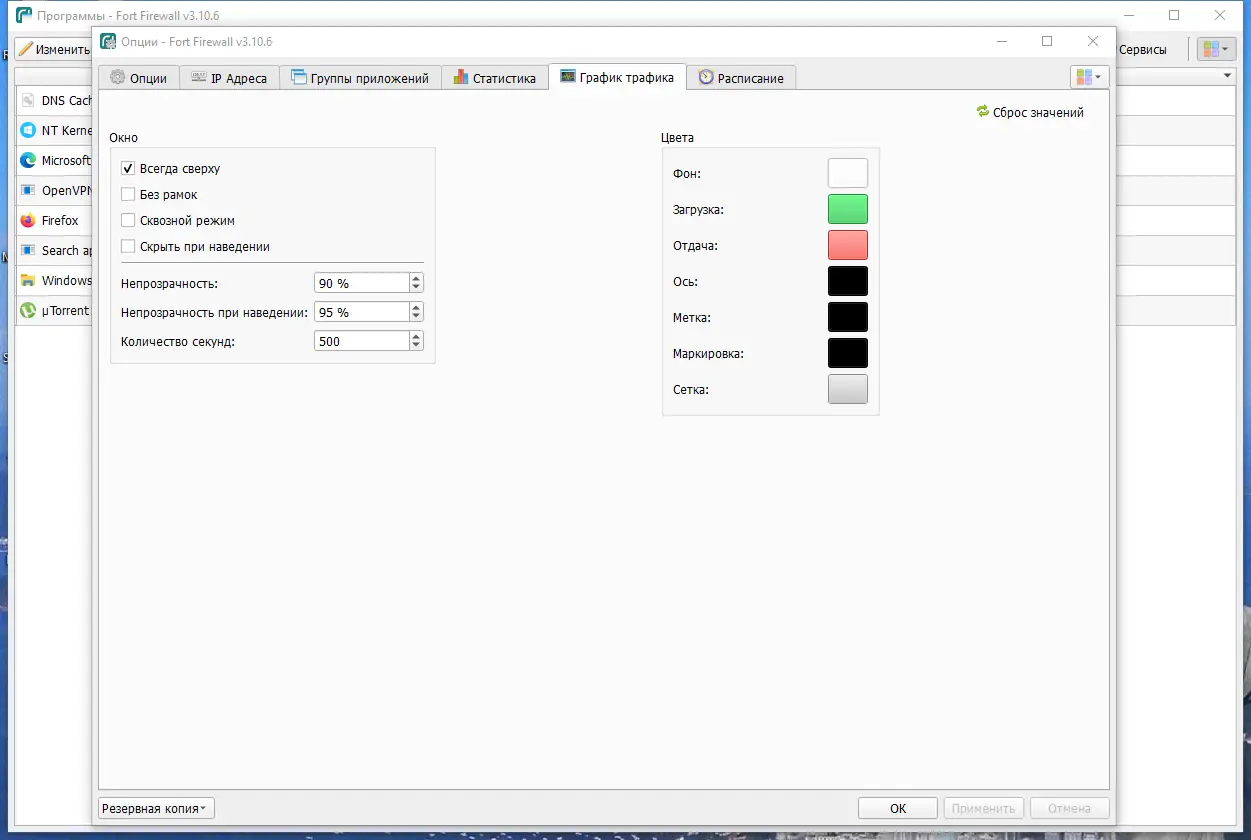This screenshot has height=840, width=1251.
Task: Click the color grid icon in Options tab bar
Action: tap(1084, 77)
